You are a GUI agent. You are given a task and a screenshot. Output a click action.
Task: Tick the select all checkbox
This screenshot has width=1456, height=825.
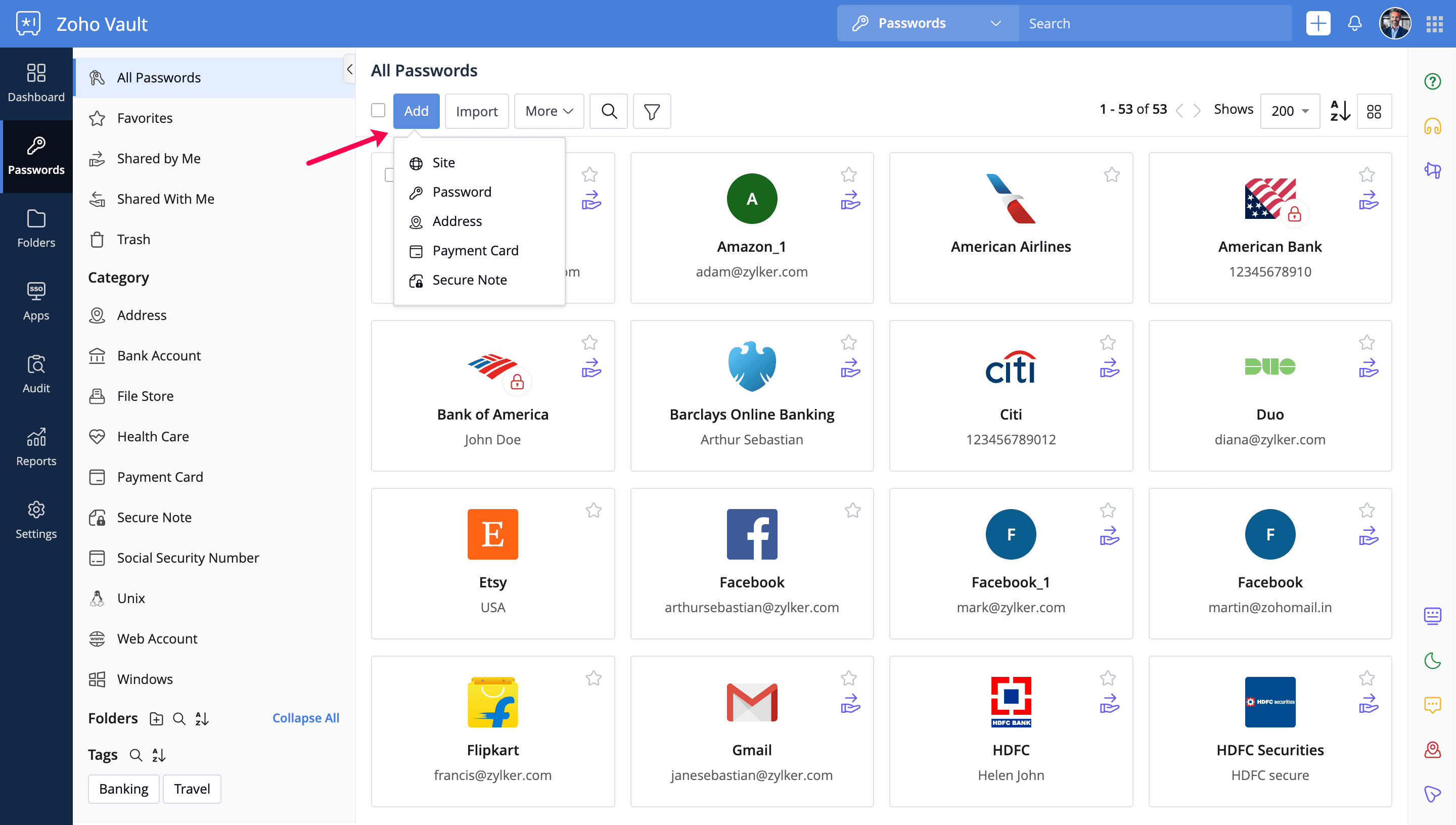[x=378, y=111]
